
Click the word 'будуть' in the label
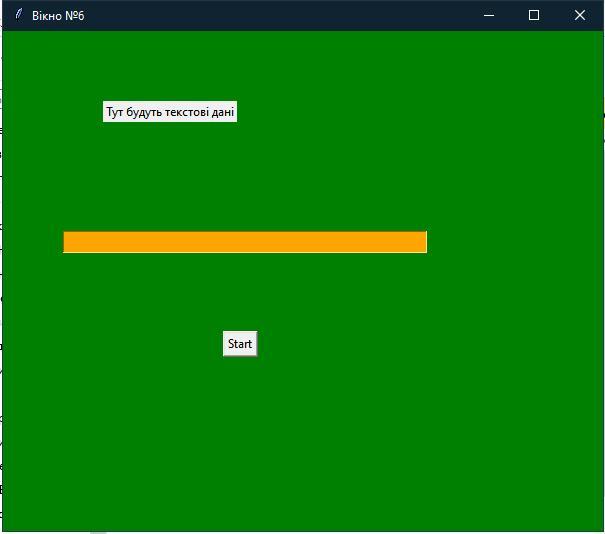point(144,112)
